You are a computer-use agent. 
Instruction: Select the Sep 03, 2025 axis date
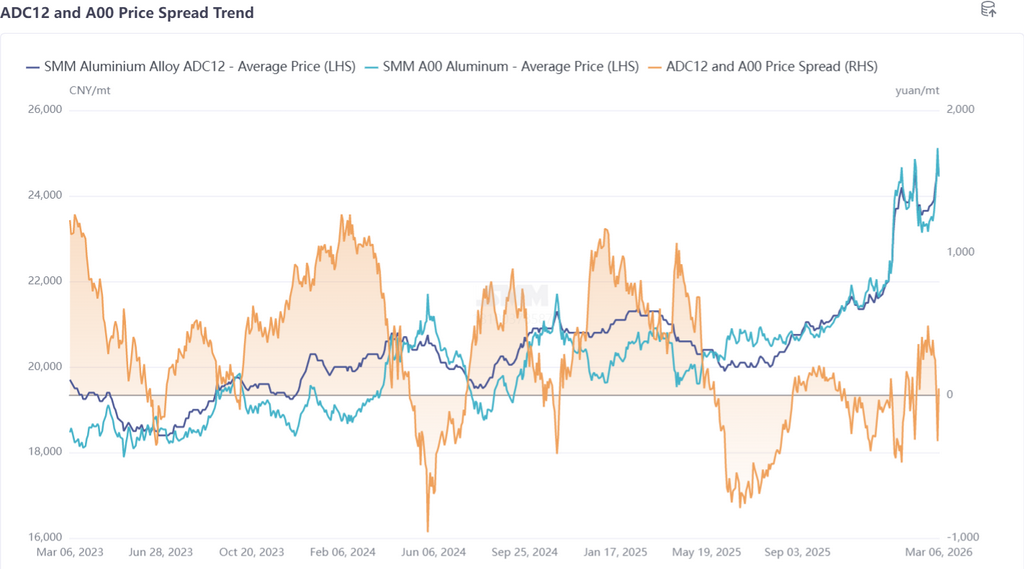click(797, 552)
